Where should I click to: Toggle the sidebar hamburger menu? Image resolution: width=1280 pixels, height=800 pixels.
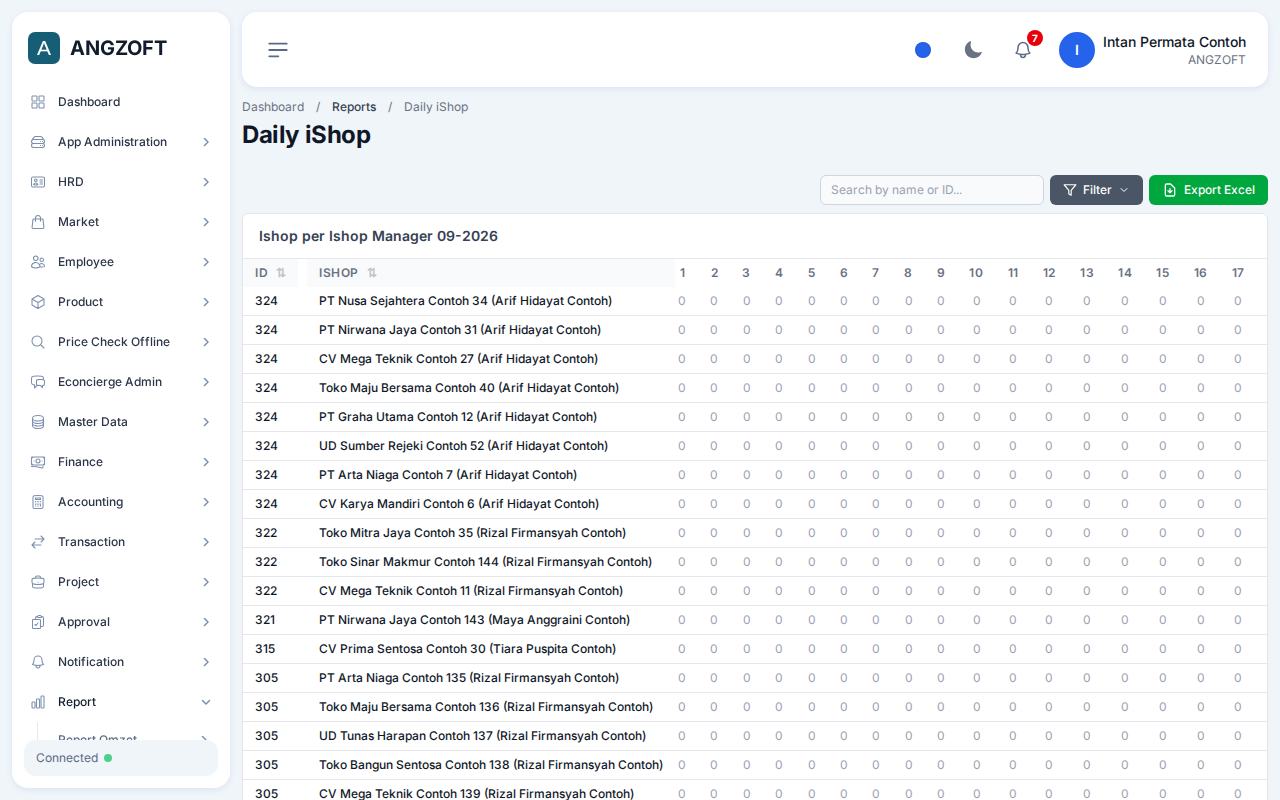[278, 49]
